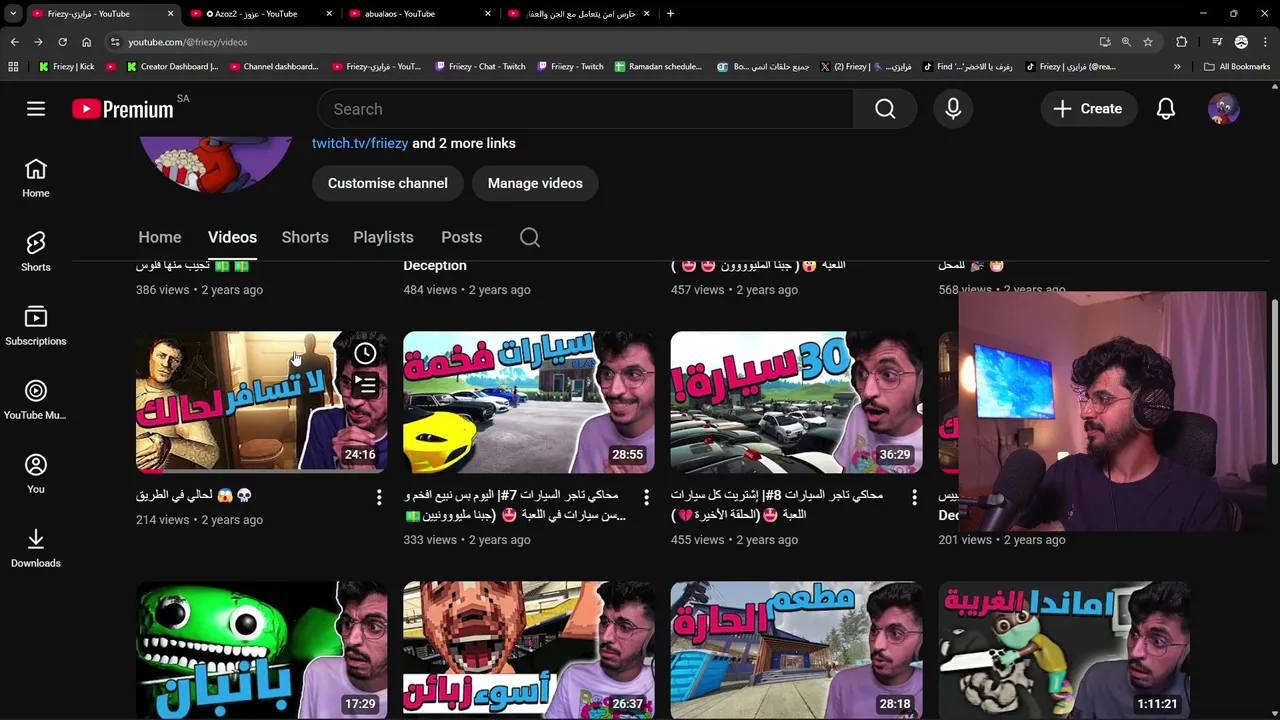Image resolution: width=1280 pixels, height=720 pixels.
Task: Click Manage videos button
Action: pyautogui.click(x=535, y=183)
